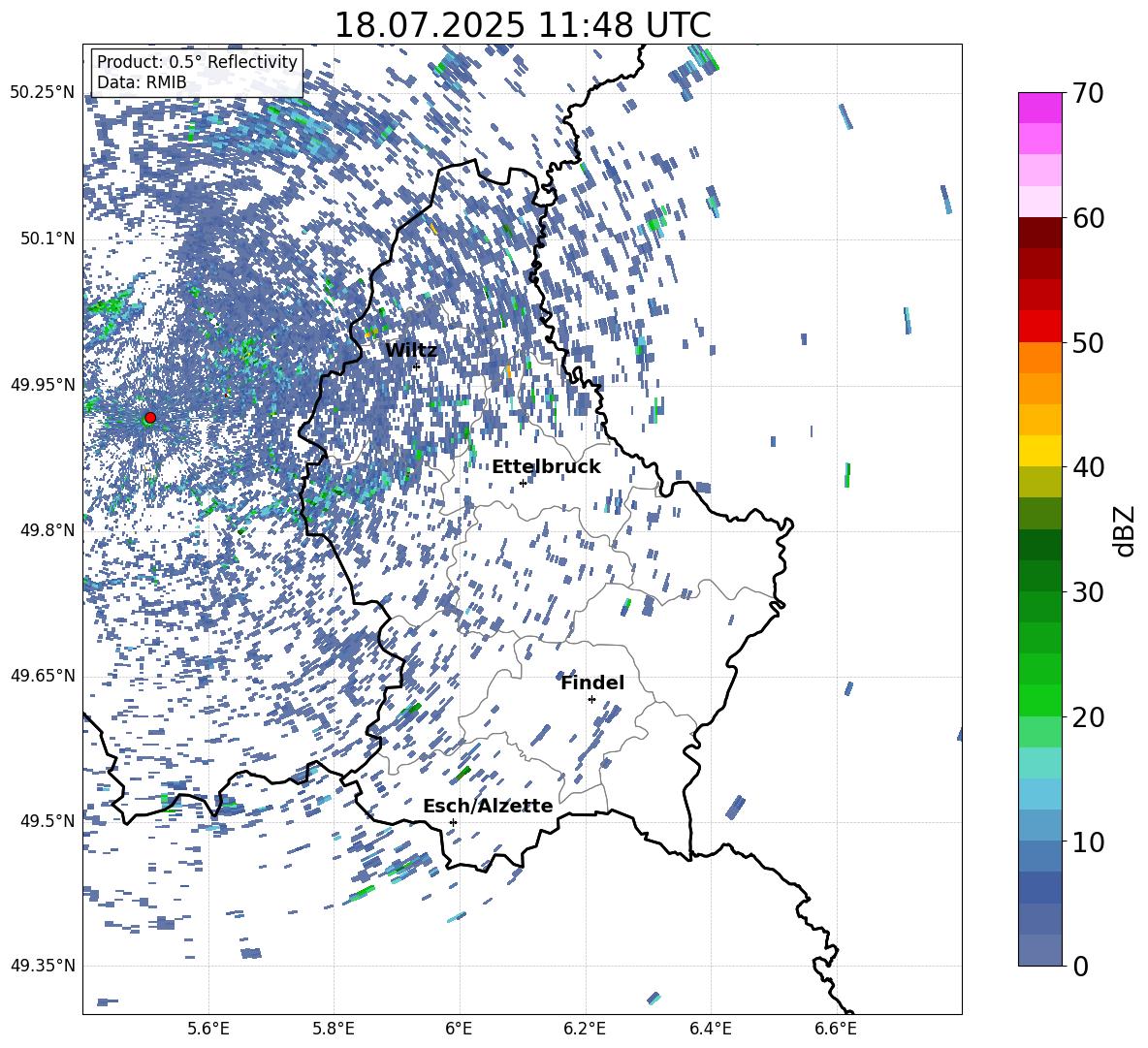Click the 49.35°N latitude tick label
Screen dimensions: 1148x1048
tap(43, 966)
